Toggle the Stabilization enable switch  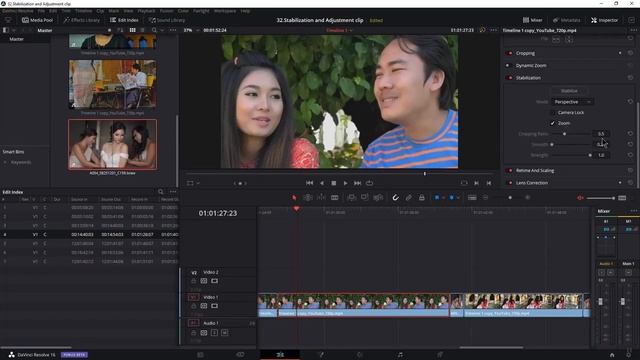[x=509, y=78]
